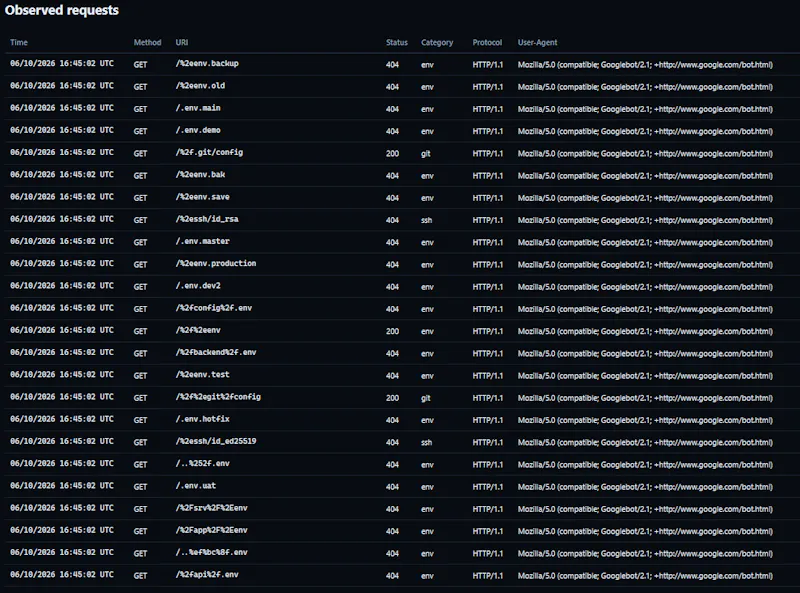Click ssh category in /%2essh/id_rsa row
800x593 pixels.
(427, 220)
